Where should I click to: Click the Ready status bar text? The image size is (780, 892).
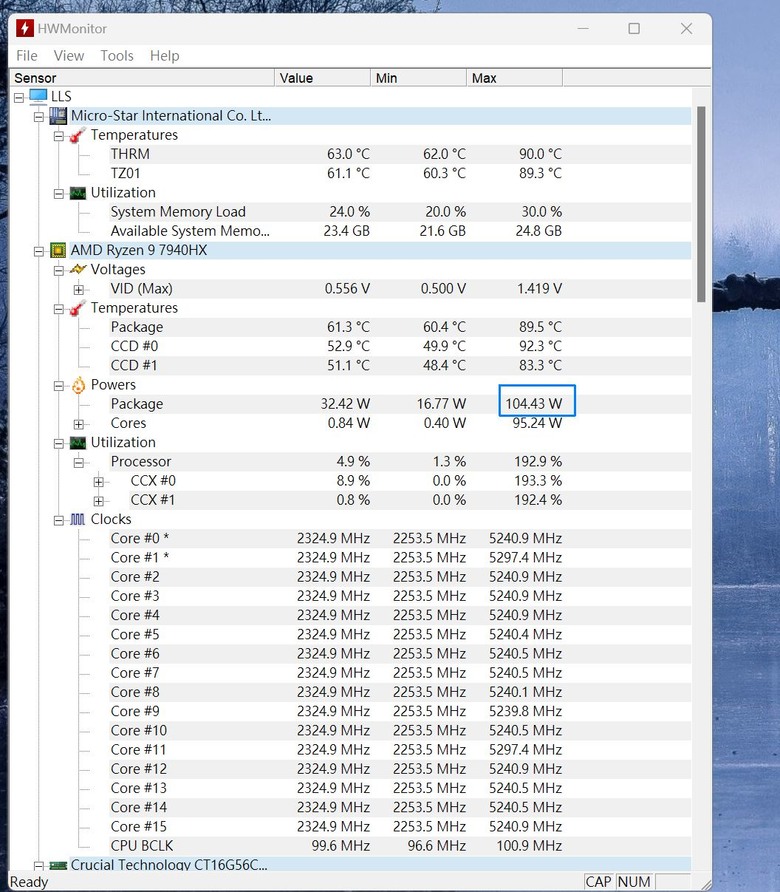[x=29, y=882]
